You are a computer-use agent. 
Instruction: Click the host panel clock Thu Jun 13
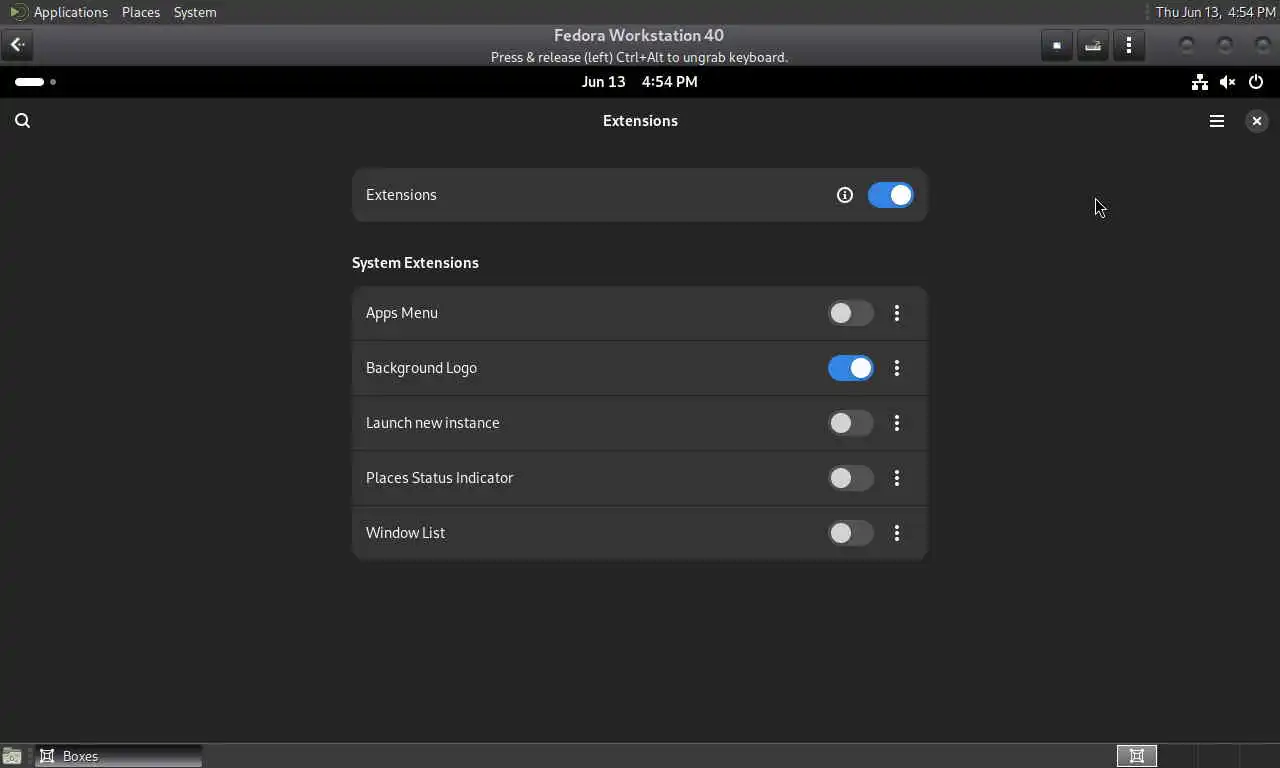(1215, 12)
